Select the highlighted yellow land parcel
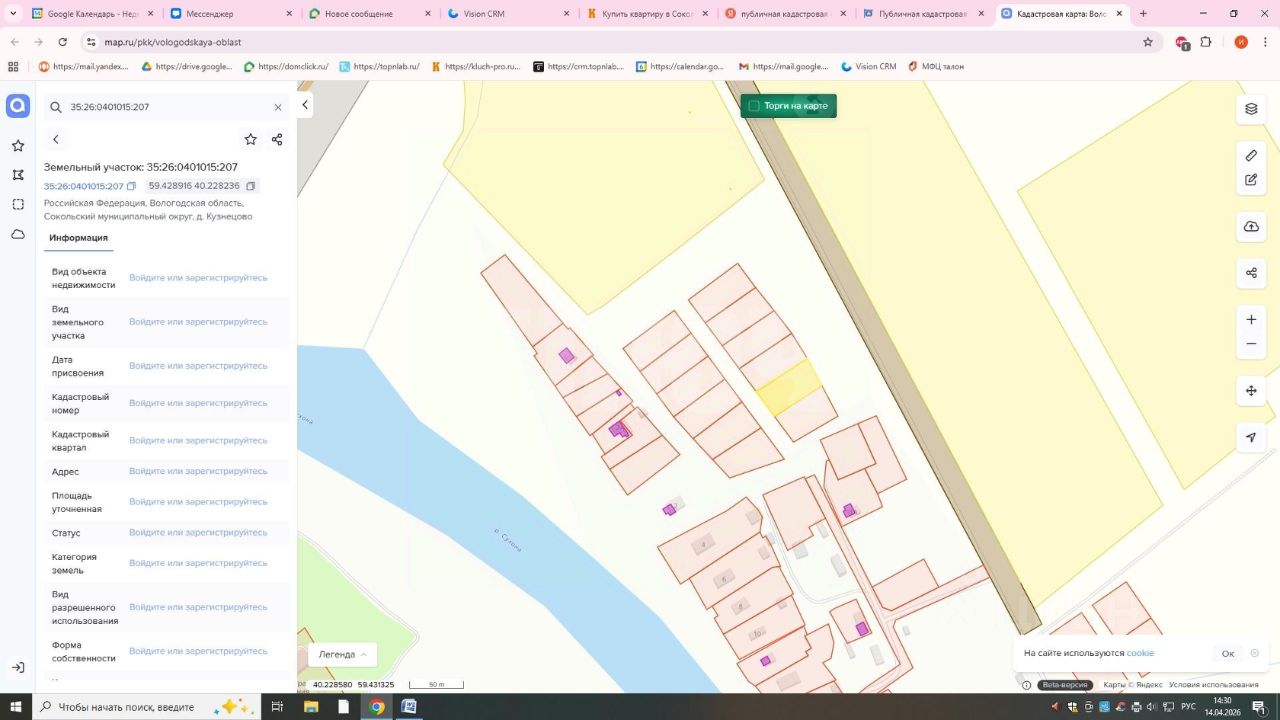Screen dimensions: 1280x720 [789, 388]
